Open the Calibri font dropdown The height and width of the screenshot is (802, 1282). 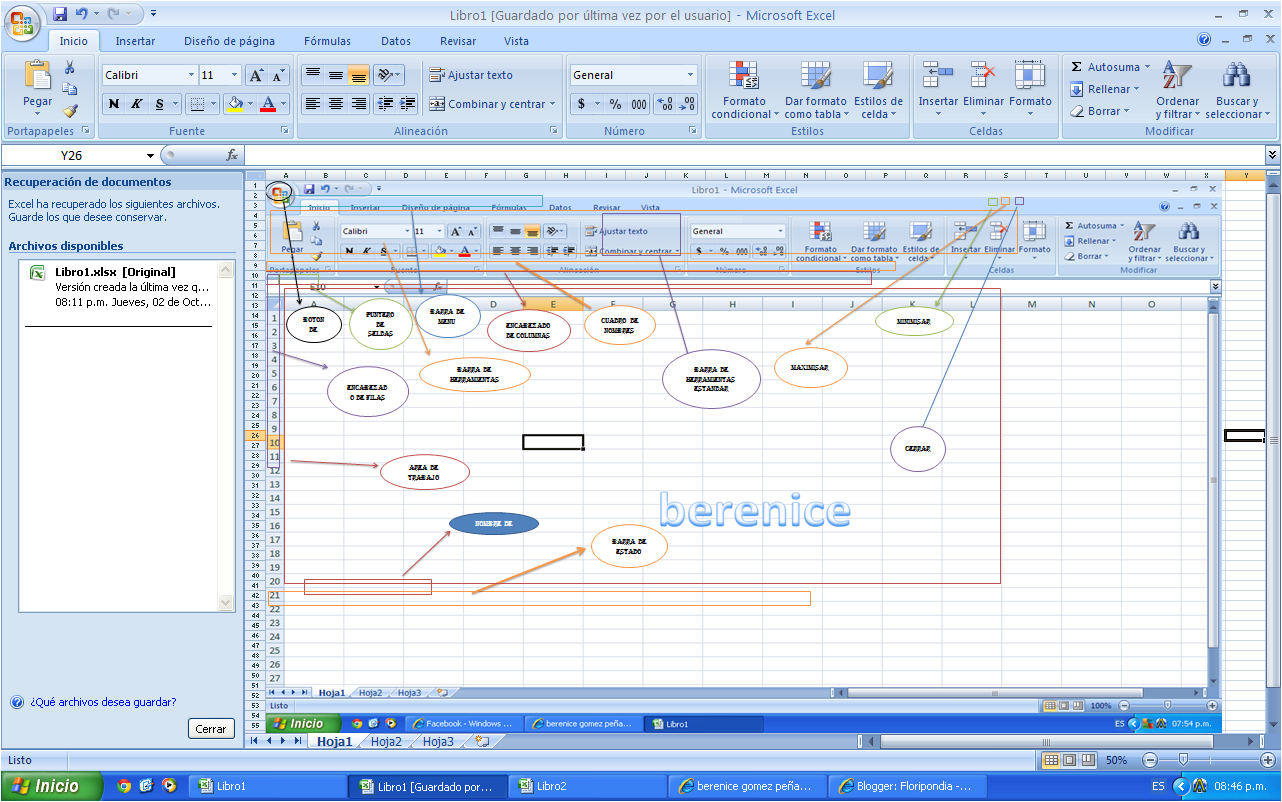coord(148,74)
